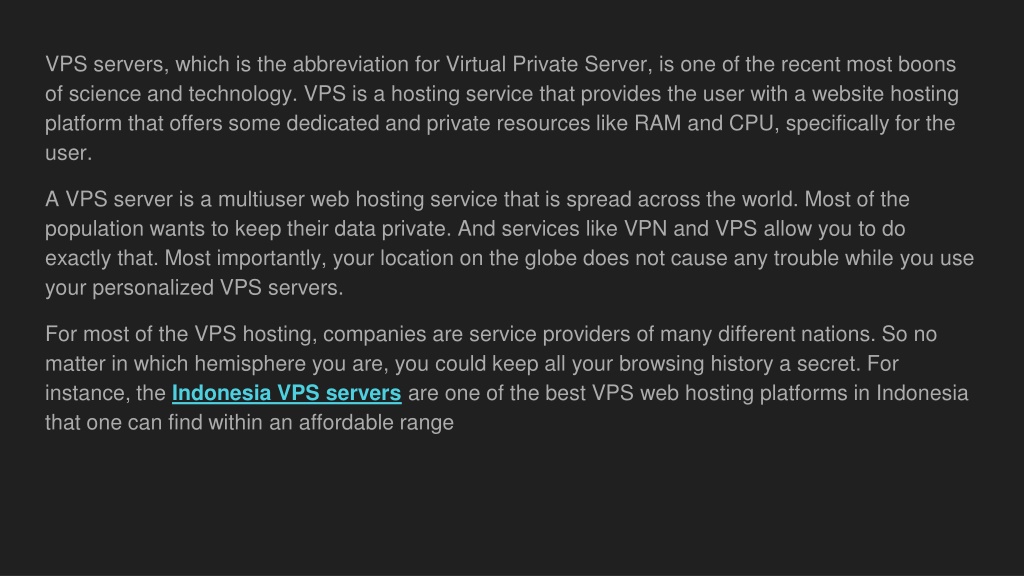This screenshot has width=1024, height=576.
Task: Click the words 'website hosting' in first paragraph
Action: point(885,94)
